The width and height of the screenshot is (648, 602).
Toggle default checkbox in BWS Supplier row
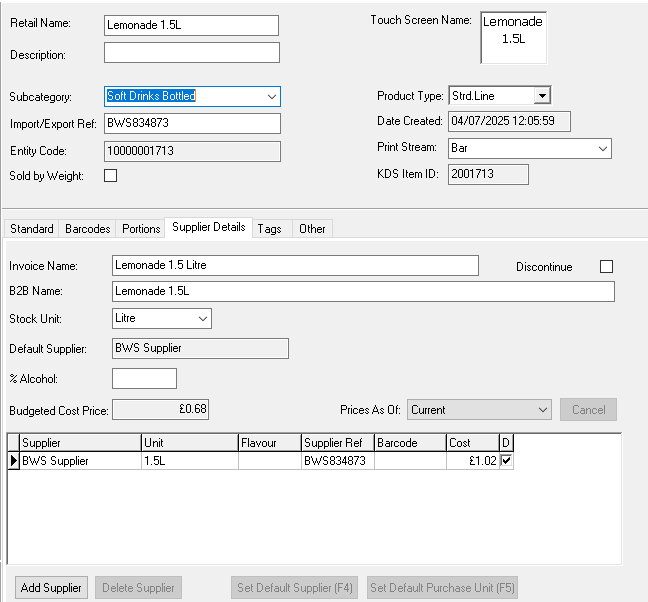point(506,461)
